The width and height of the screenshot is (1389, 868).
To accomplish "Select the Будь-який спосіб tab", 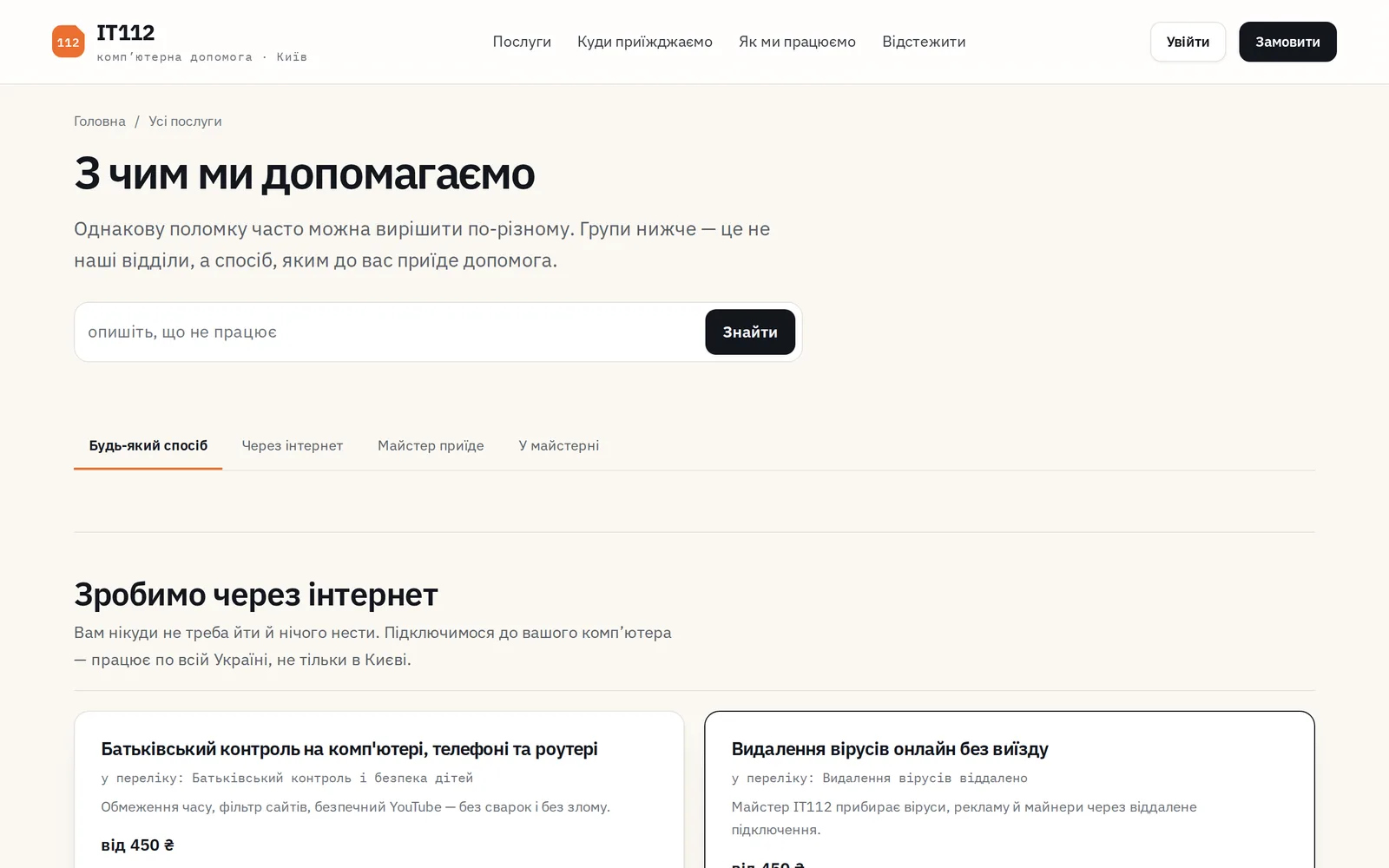I will tap(148, 445).
